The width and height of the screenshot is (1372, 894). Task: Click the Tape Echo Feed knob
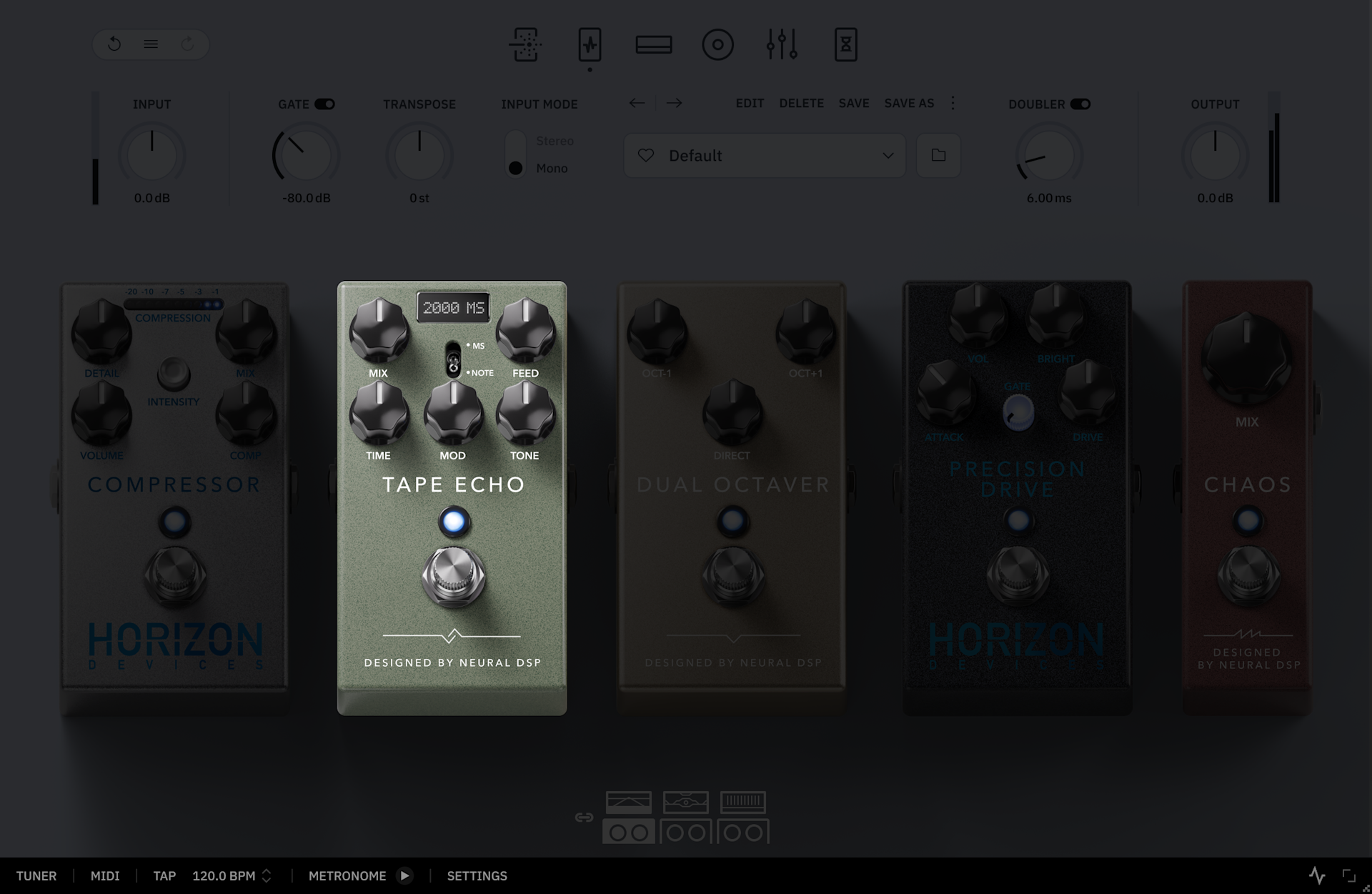(x=525, y=330)
